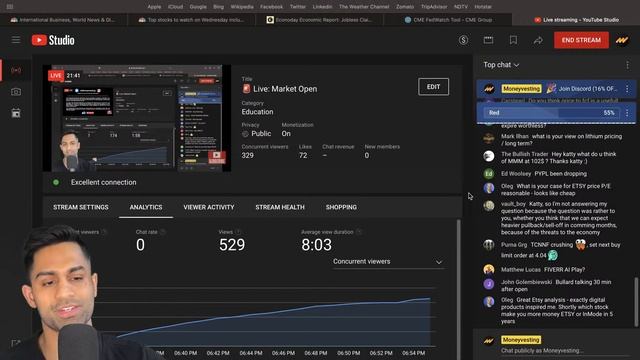The height and width of the screenshot is (360, 640).
Task: Open The Weather Channel bookmark
Action: 364,7
